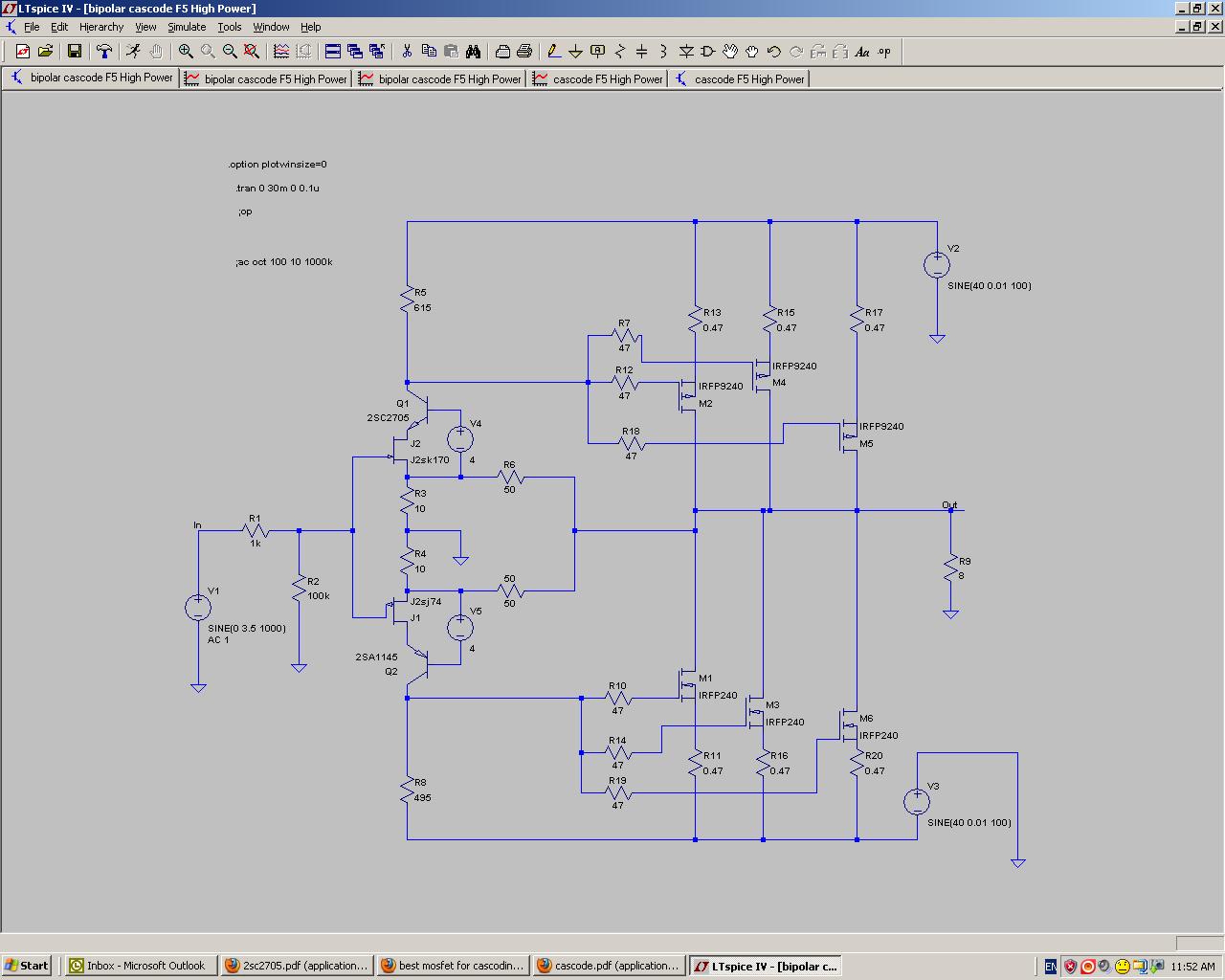Click the LTspice IV taskbar button
This screenshot has height=980, width=1225.
765,966
